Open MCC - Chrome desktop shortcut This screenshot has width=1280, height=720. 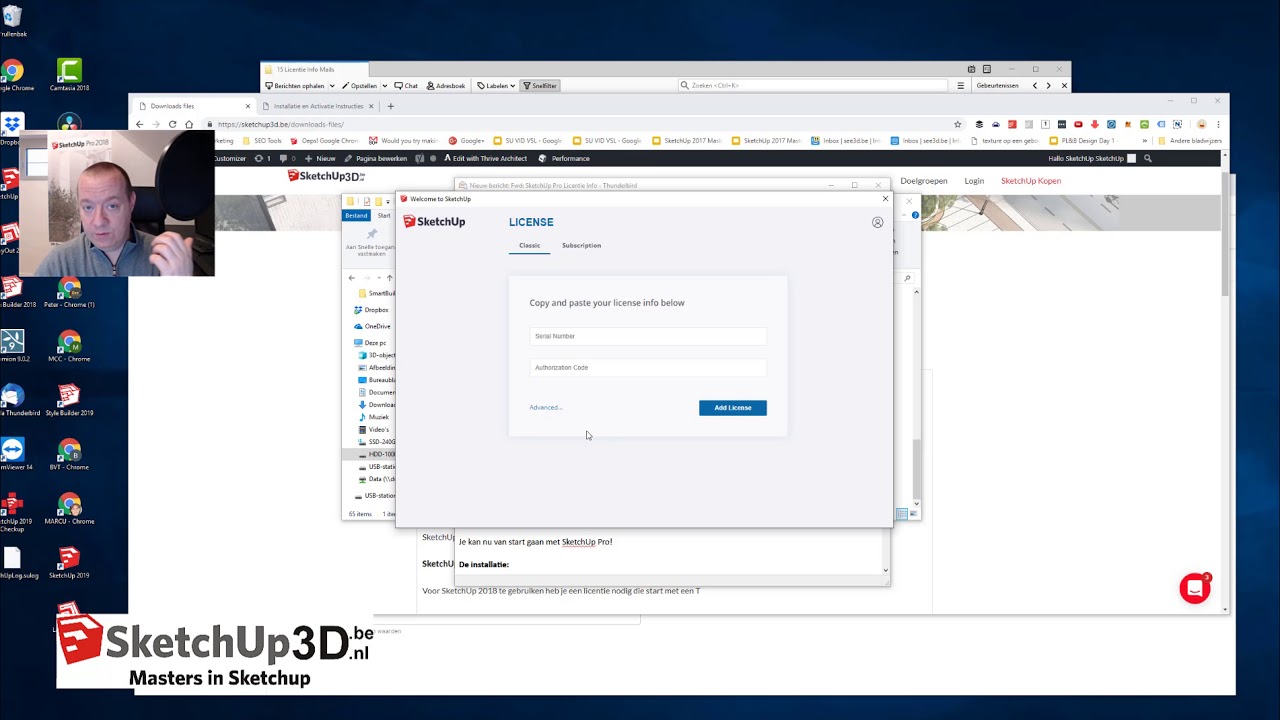[69, 346]
